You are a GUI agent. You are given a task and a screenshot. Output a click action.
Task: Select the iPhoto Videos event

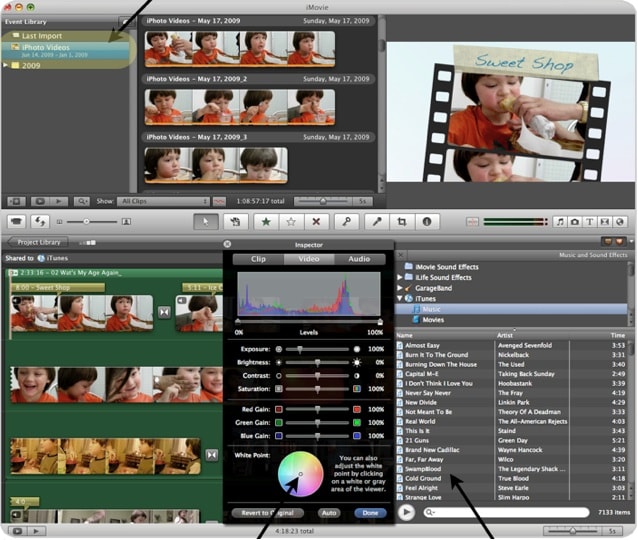65,50
